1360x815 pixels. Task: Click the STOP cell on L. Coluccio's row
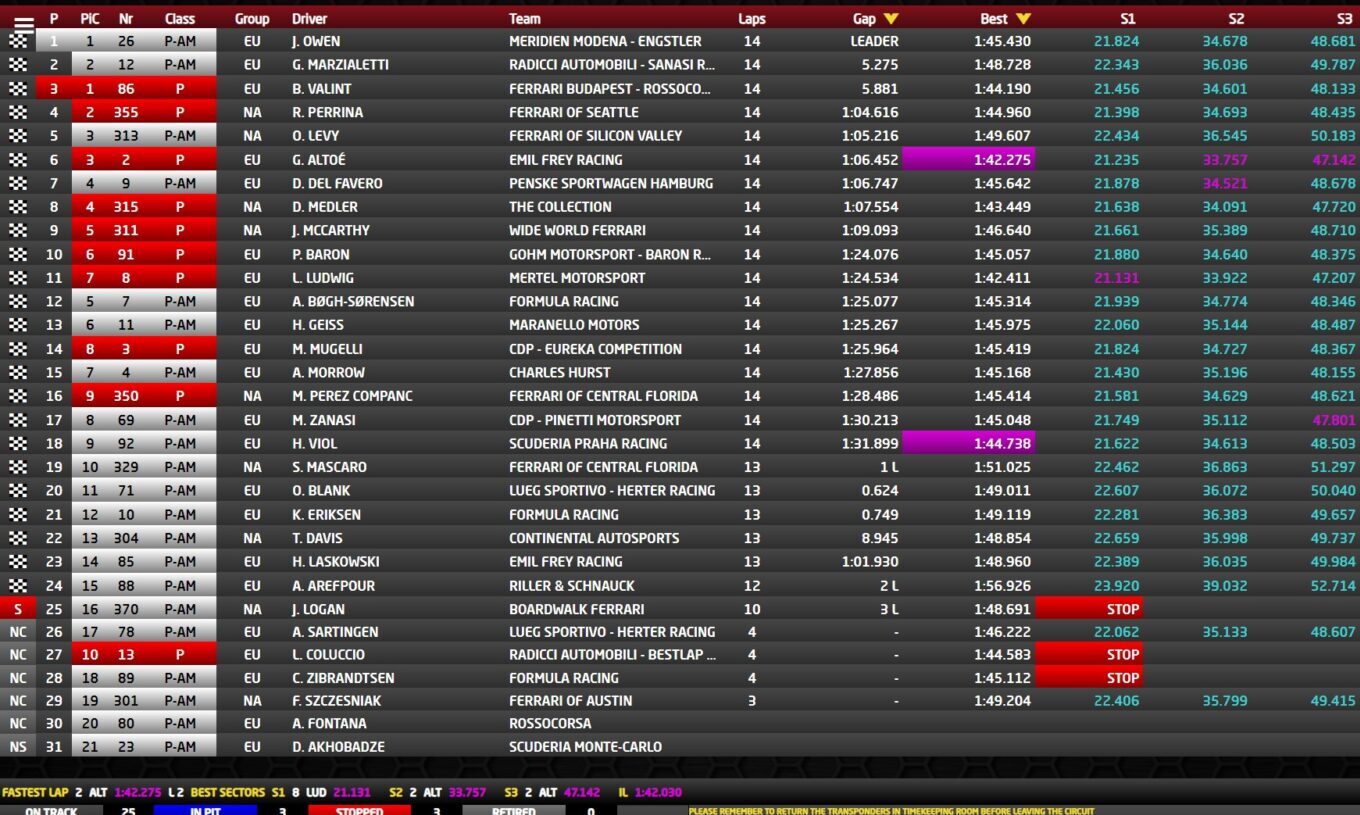1088,655
